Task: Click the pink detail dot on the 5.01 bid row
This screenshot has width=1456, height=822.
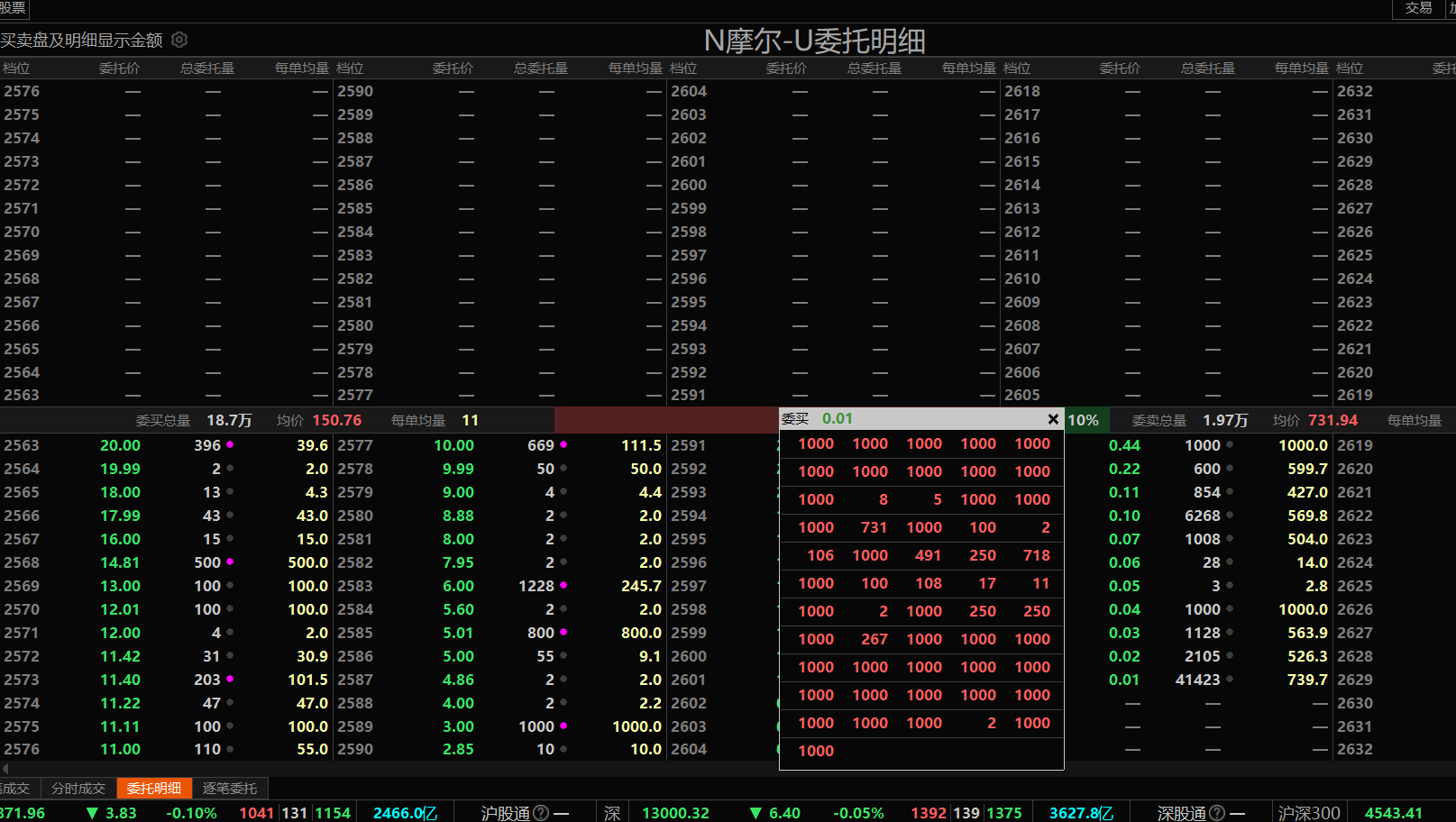Action: 563,632
